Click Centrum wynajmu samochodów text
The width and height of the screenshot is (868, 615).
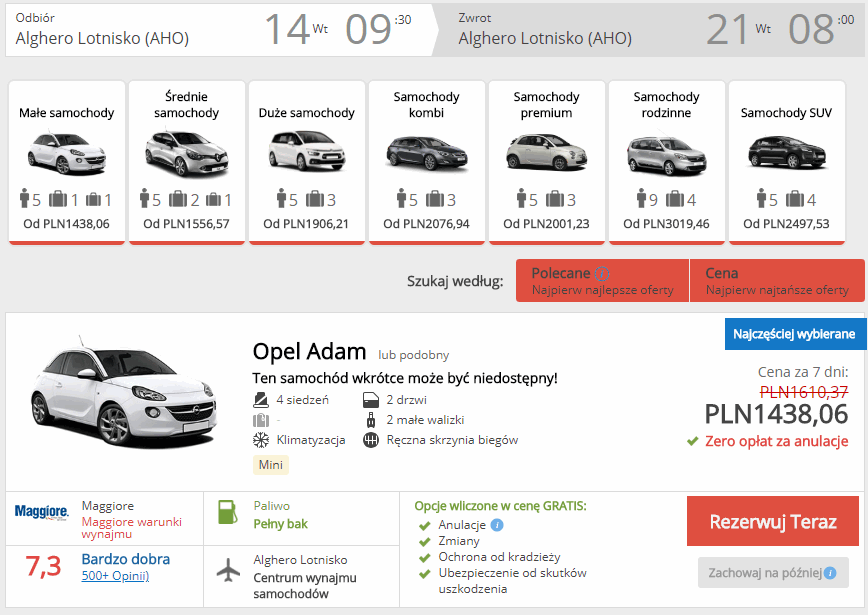[305, 586]
